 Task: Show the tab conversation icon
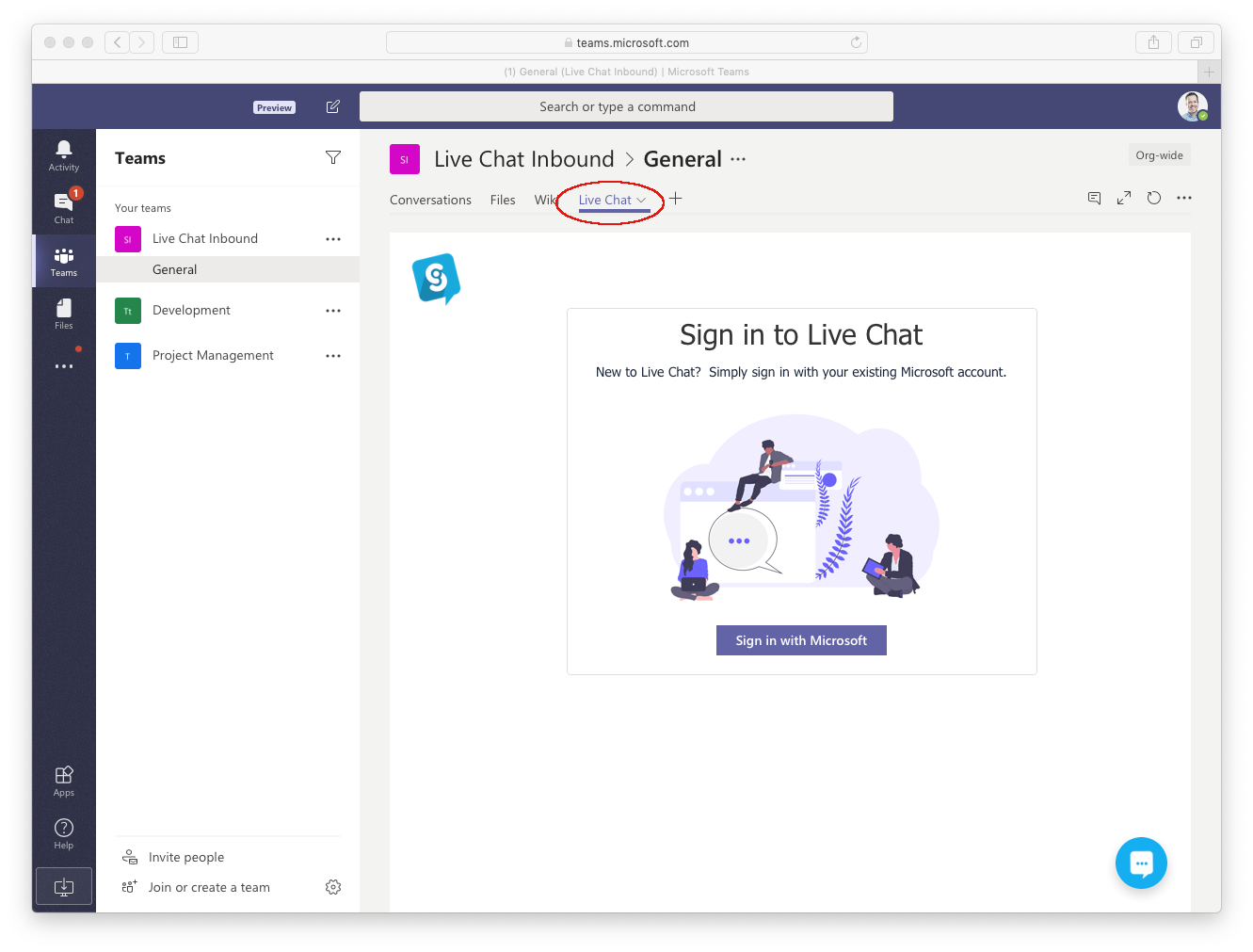tap(1094, 198)
